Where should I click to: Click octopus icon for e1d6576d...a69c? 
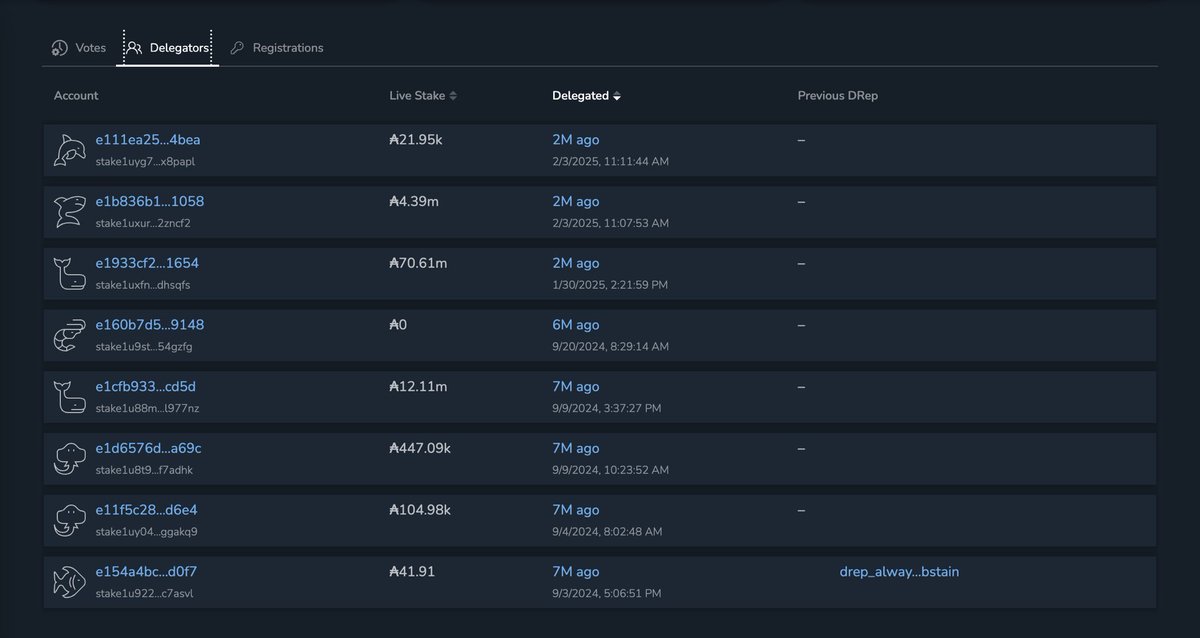point(70,460)
